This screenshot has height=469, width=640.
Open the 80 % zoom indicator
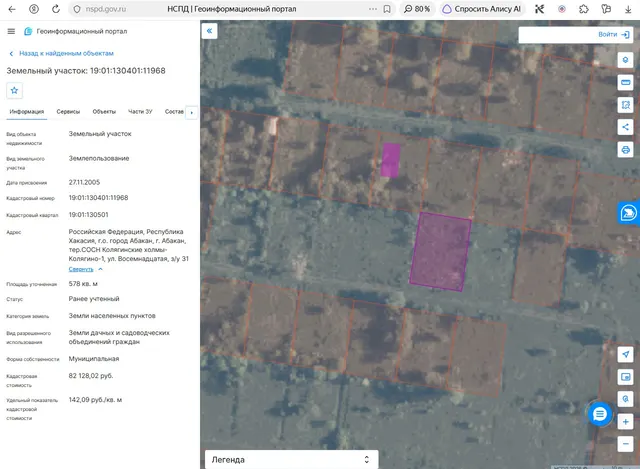(x=417, y=9)
